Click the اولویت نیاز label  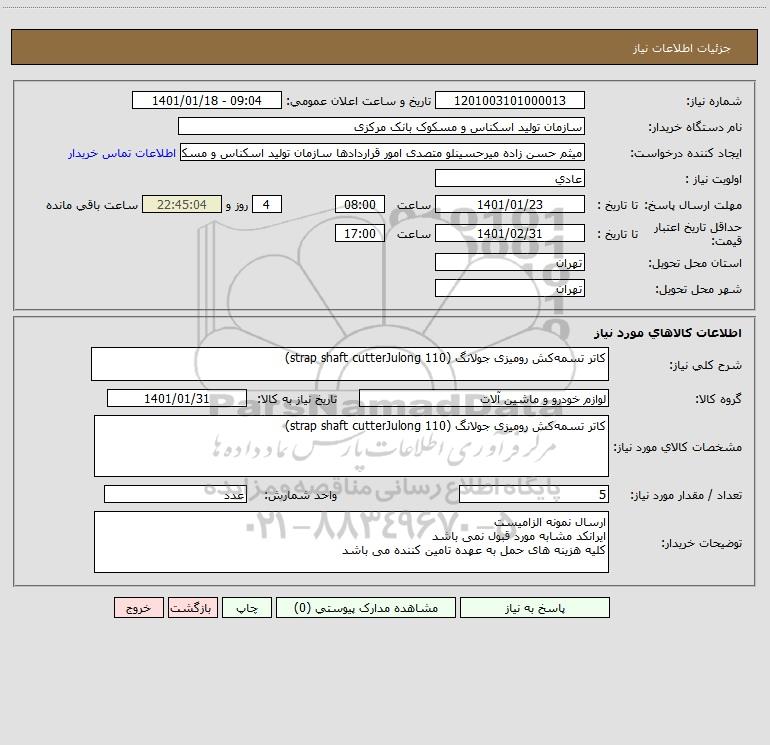[714, 180]
